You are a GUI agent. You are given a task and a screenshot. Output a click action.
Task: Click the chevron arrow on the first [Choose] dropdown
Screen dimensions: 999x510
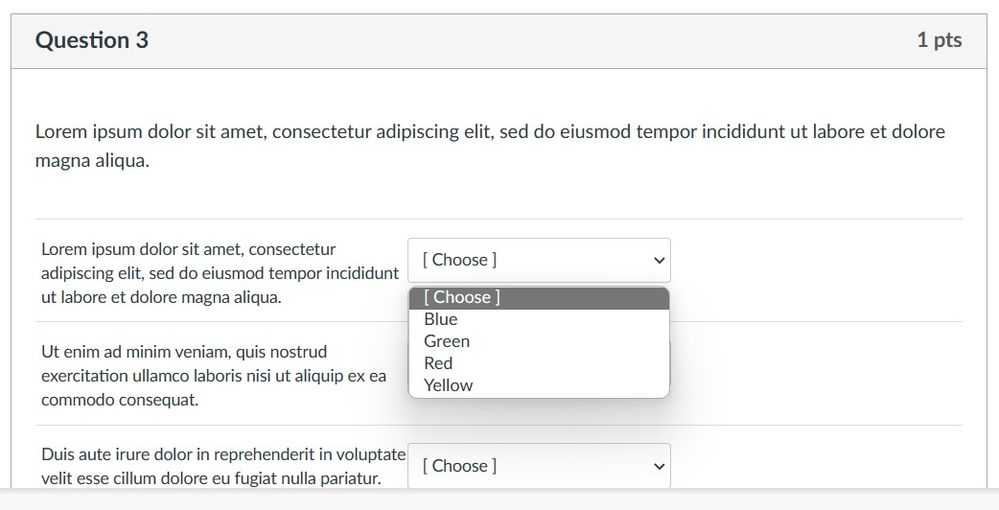click(x=658, y=260)
